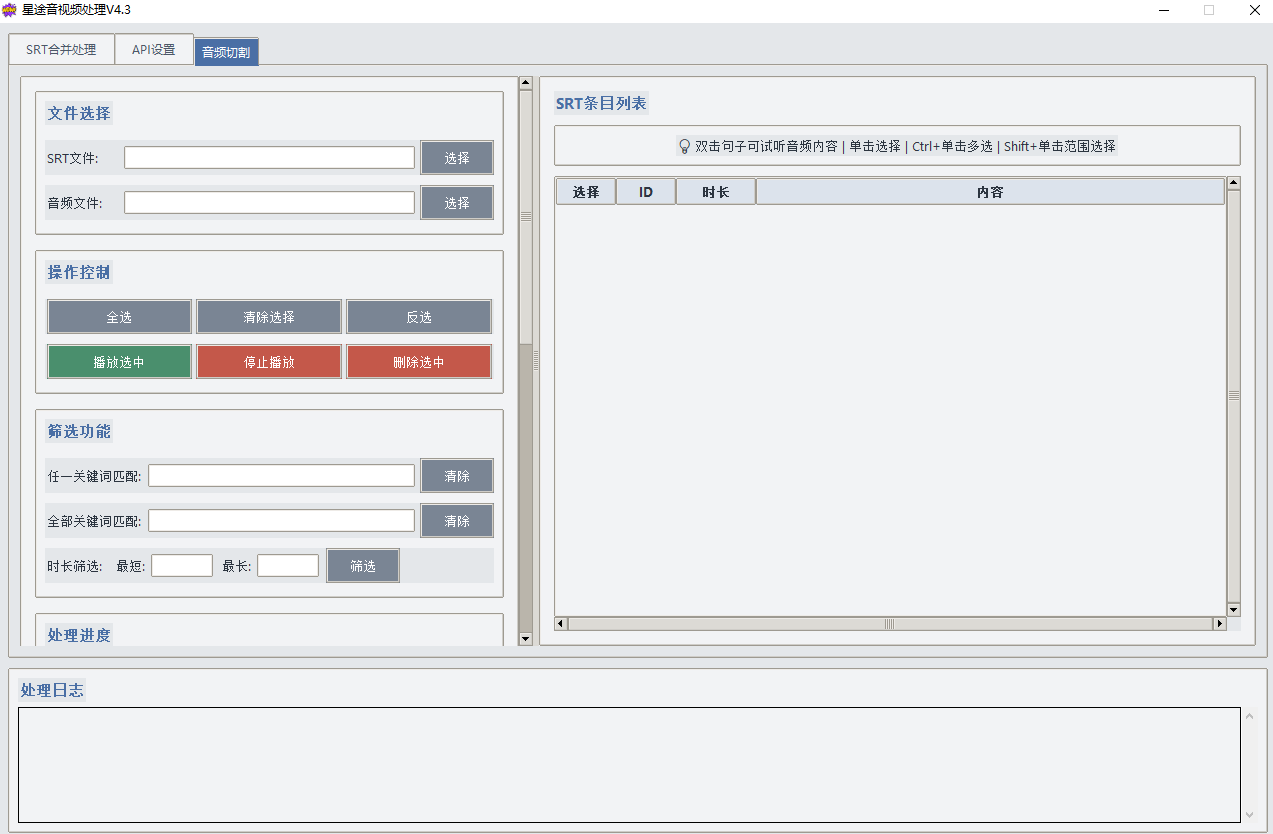Click the 最长 duration input field
1273x834 pixels.
pos(288,566)
